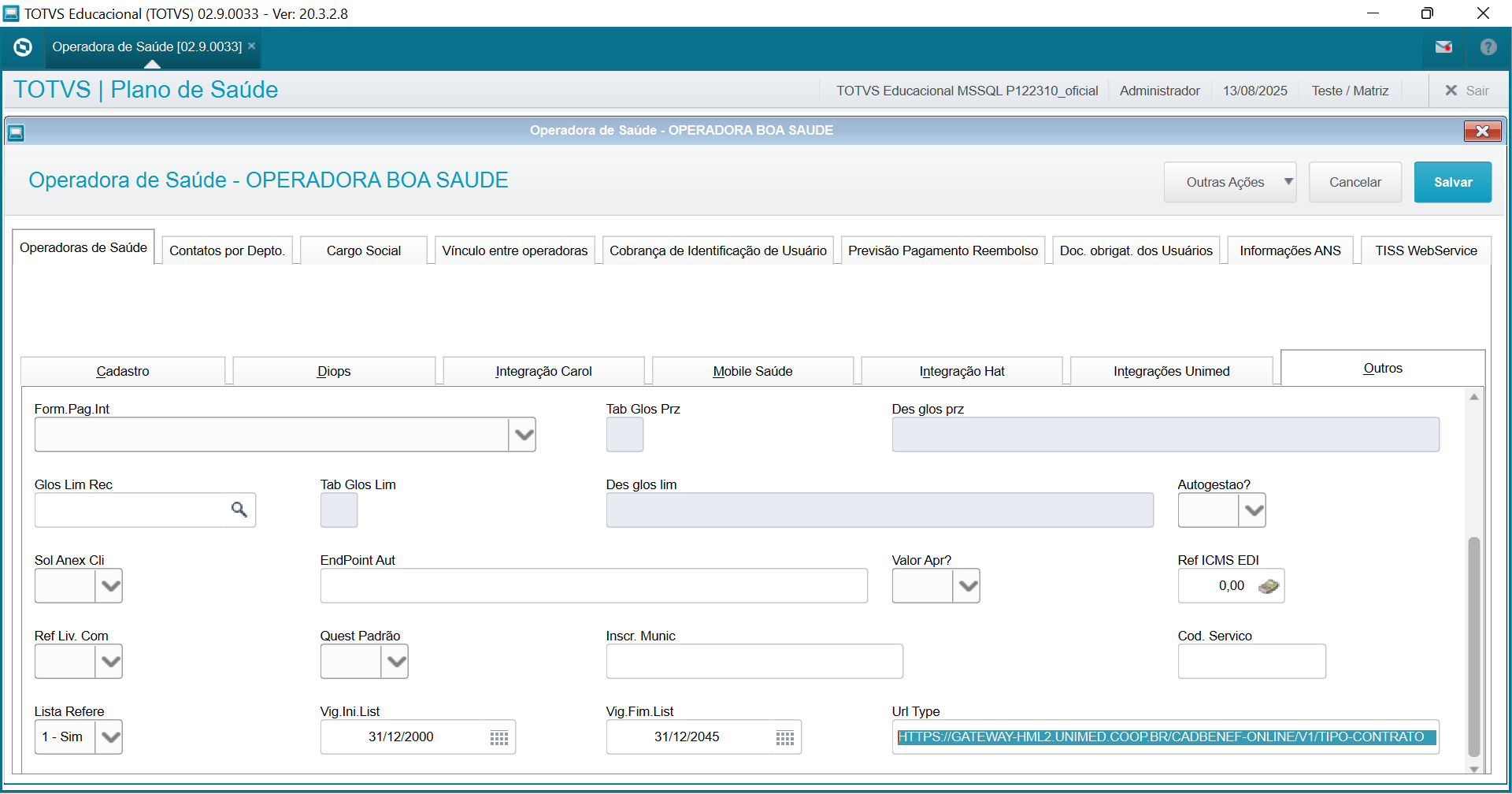Click the Des glos prz field
The image size is (1512, 794).
(x=1165, y=435)
